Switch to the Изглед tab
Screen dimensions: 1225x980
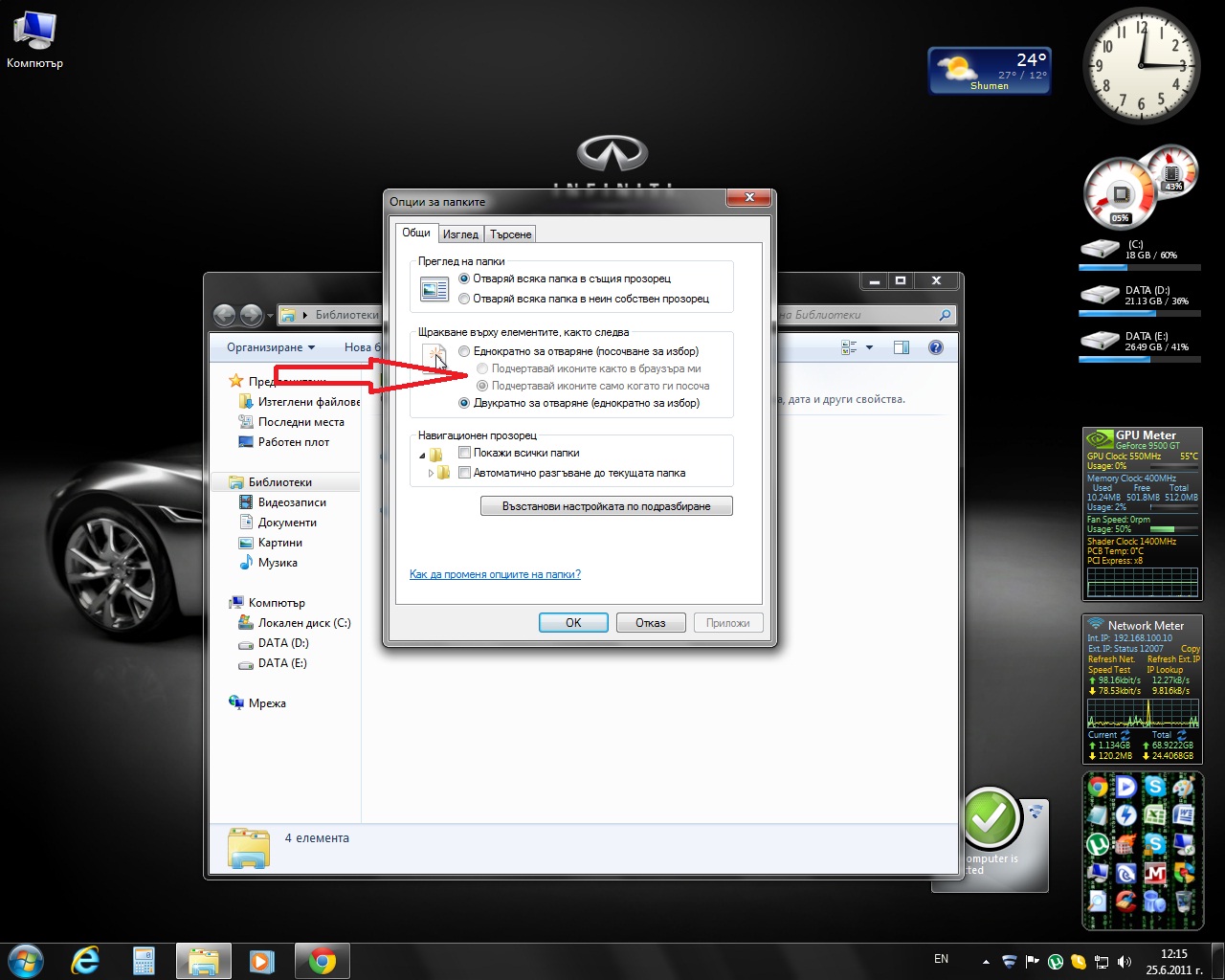pos(460,234)
